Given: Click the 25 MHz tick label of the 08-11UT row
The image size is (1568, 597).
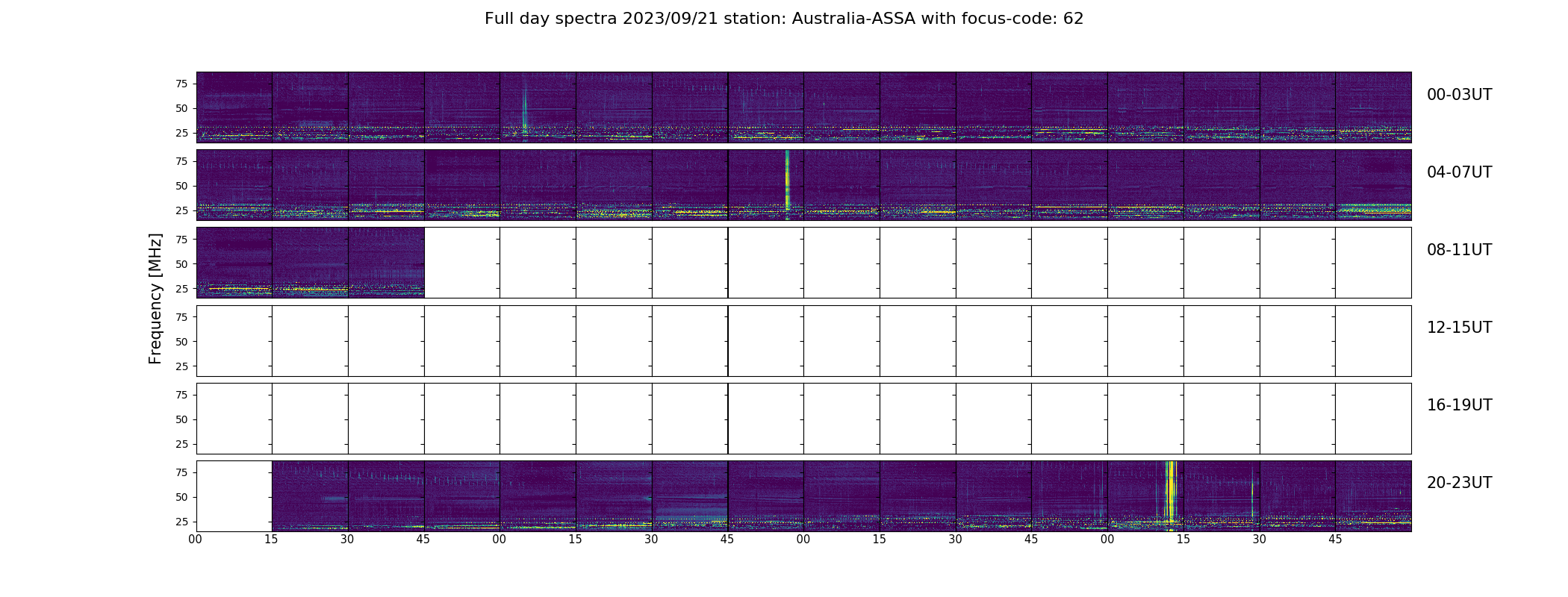Looking at the screenshot, I should 181,288.
